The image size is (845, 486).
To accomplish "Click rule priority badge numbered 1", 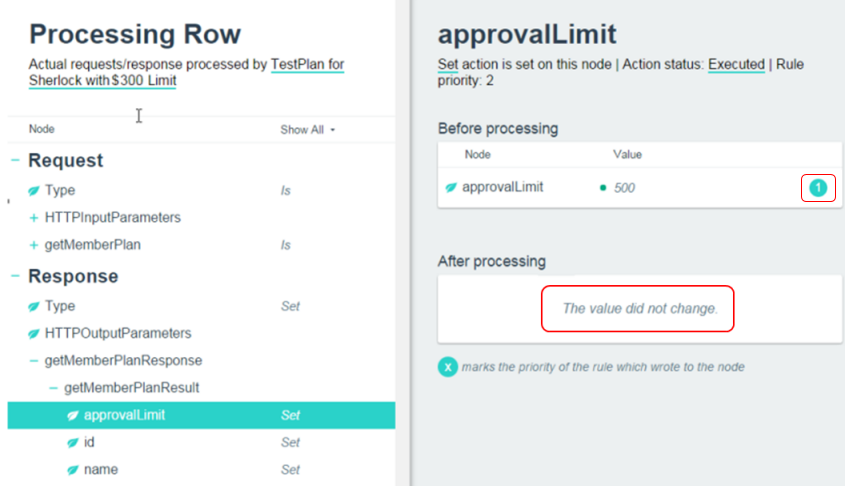I will coord(818,187).
